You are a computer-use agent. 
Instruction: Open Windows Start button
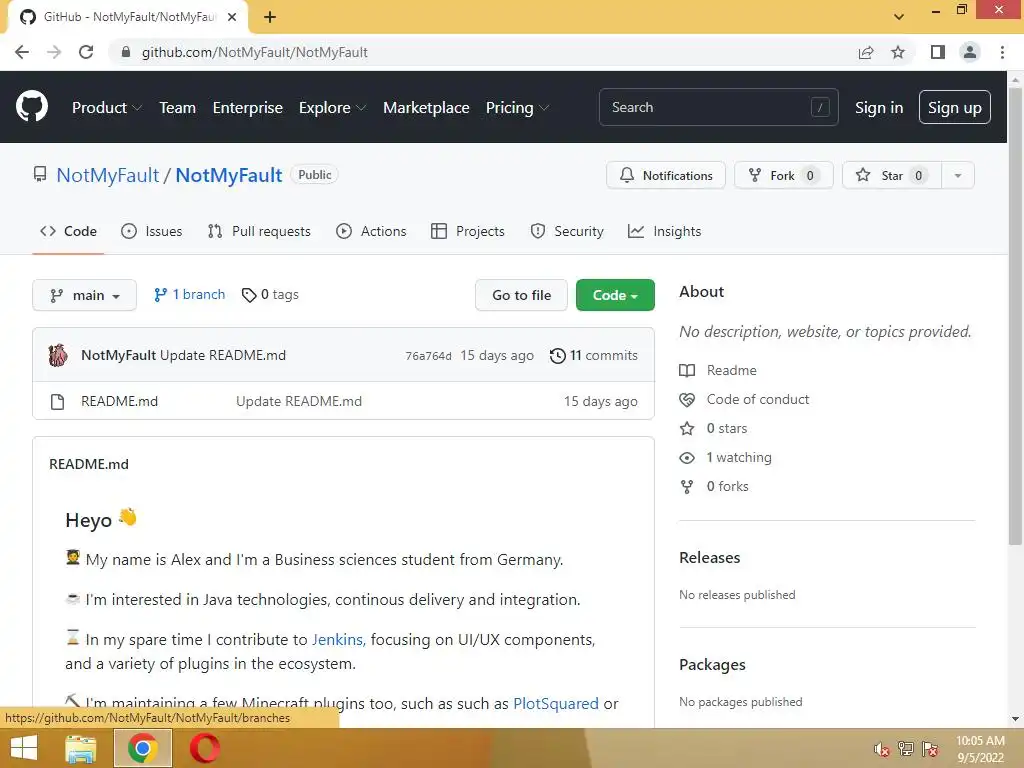(x=24, y=748)
